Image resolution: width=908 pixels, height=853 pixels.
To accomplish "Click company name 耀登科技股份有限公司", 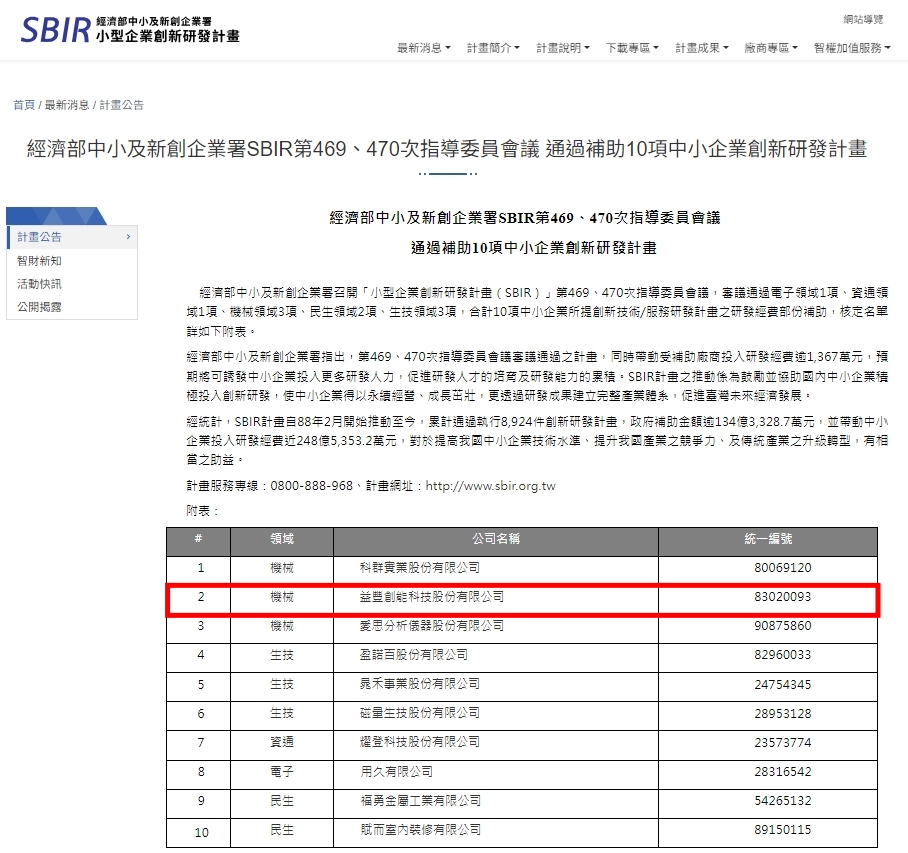I will (420, 742).
